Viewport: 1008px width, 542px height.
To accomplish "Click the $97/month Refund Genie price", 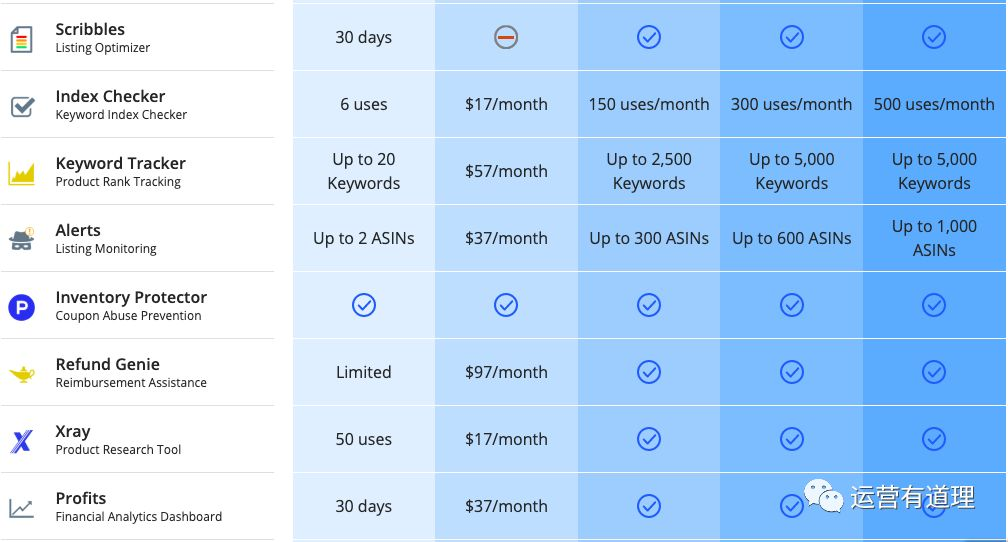I will pyautogui.click(x=506, y=372).
